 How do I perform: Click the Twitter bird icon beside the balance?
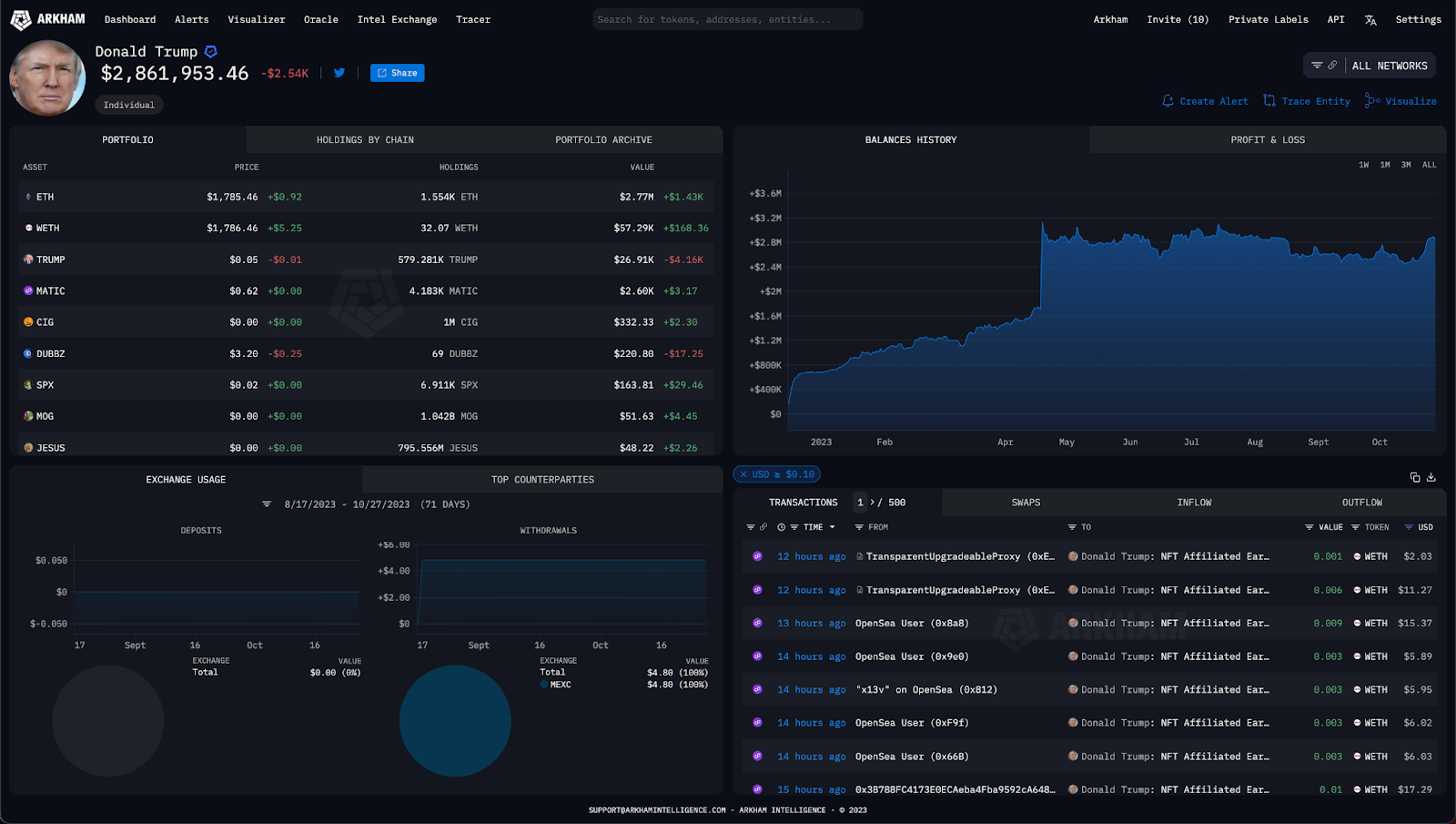tap(339, 73)
